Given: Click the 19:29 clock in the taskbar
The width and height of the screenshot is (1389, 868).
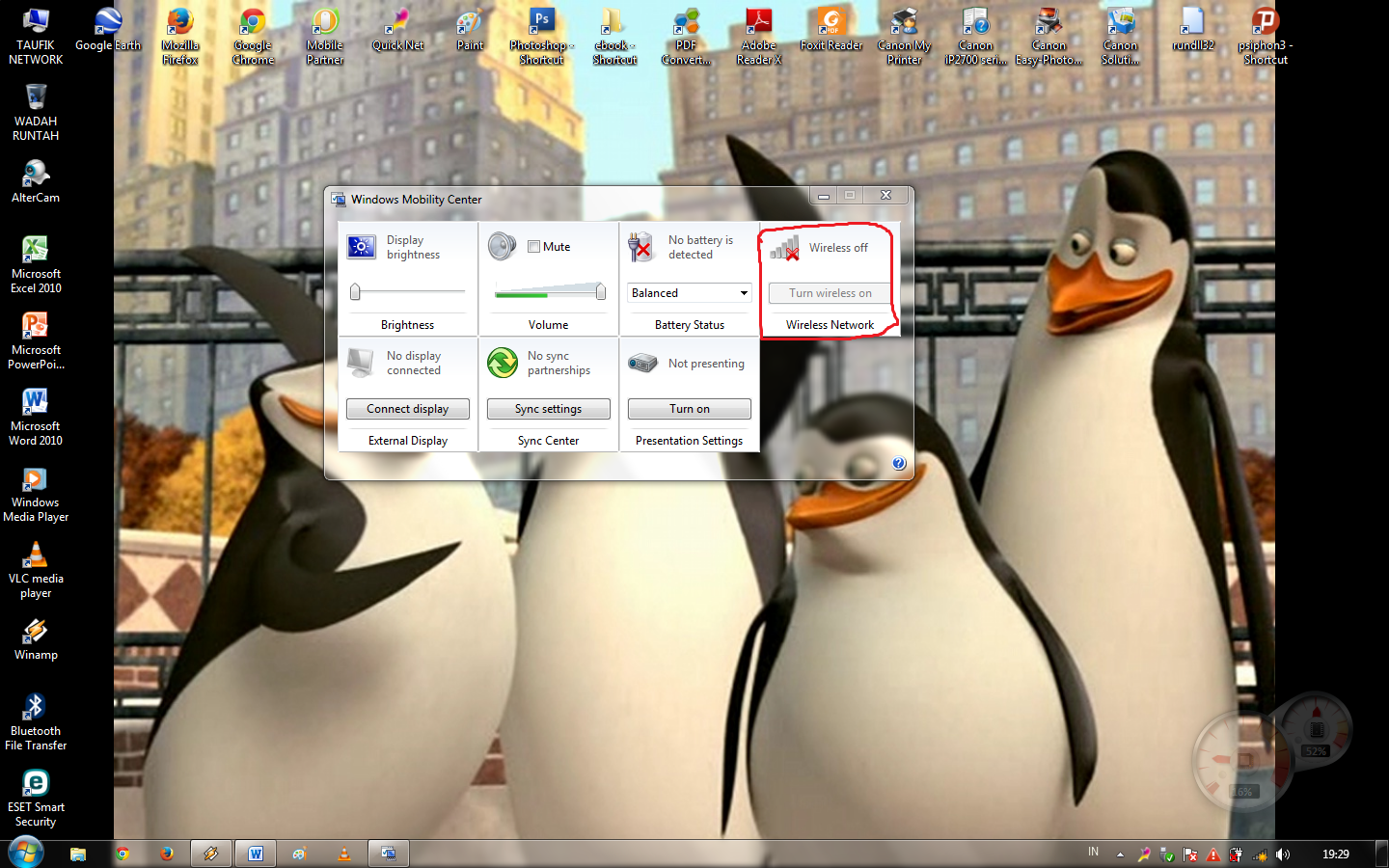Looking at the screenshot, I should point(1336,854).
